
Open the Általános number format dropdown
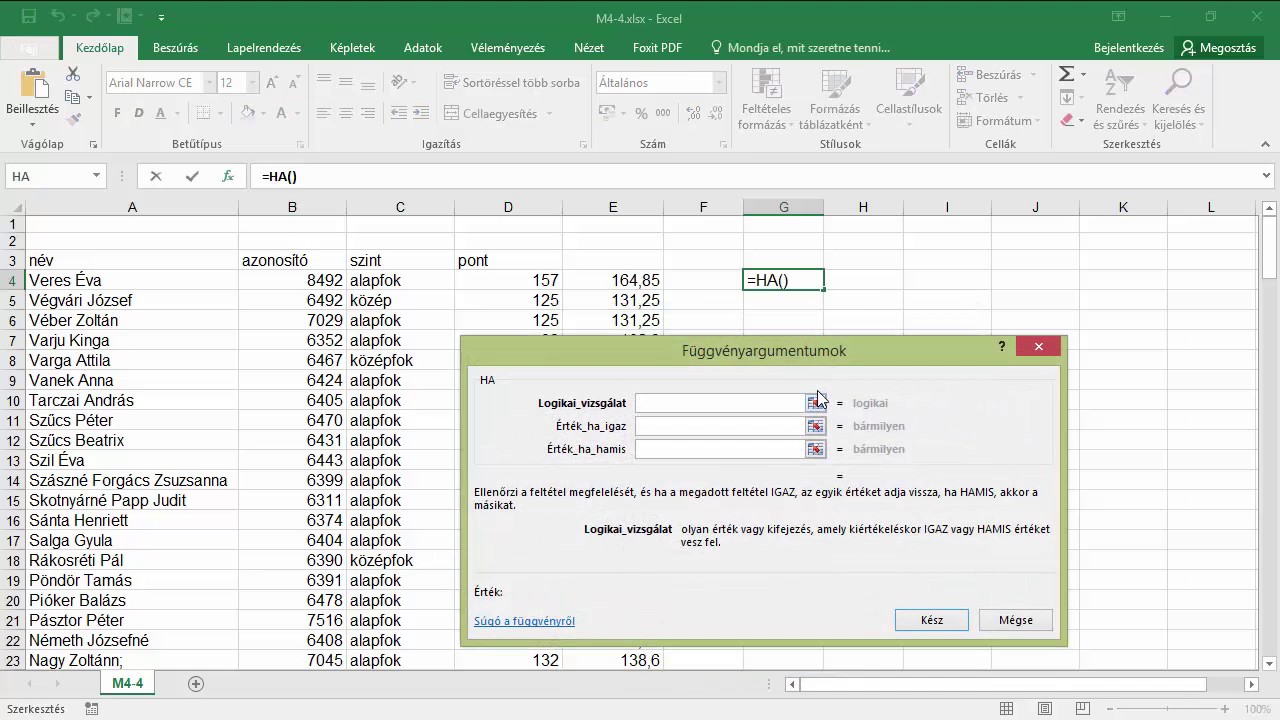(719, 83)
